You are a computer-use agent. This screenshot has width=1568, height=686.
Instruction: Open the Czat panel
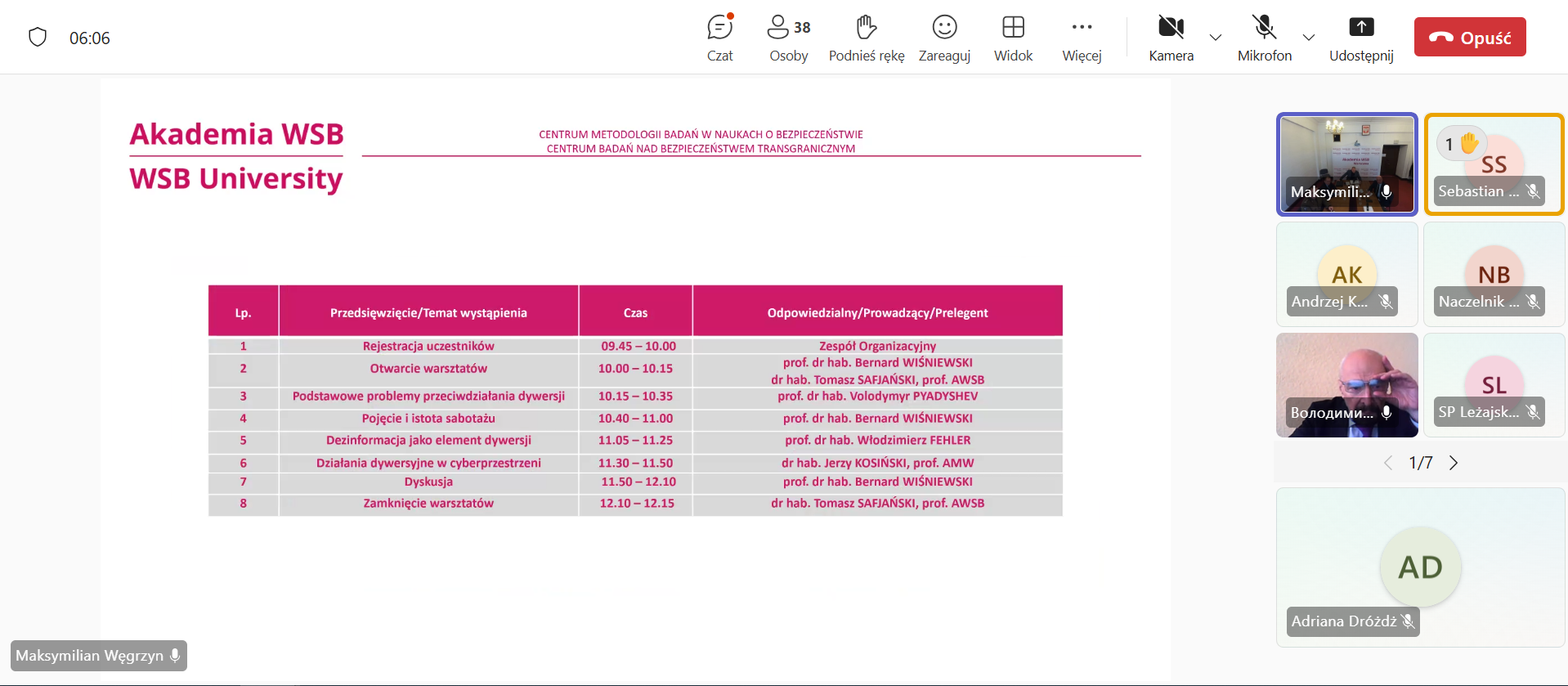[x=719, y=38]
